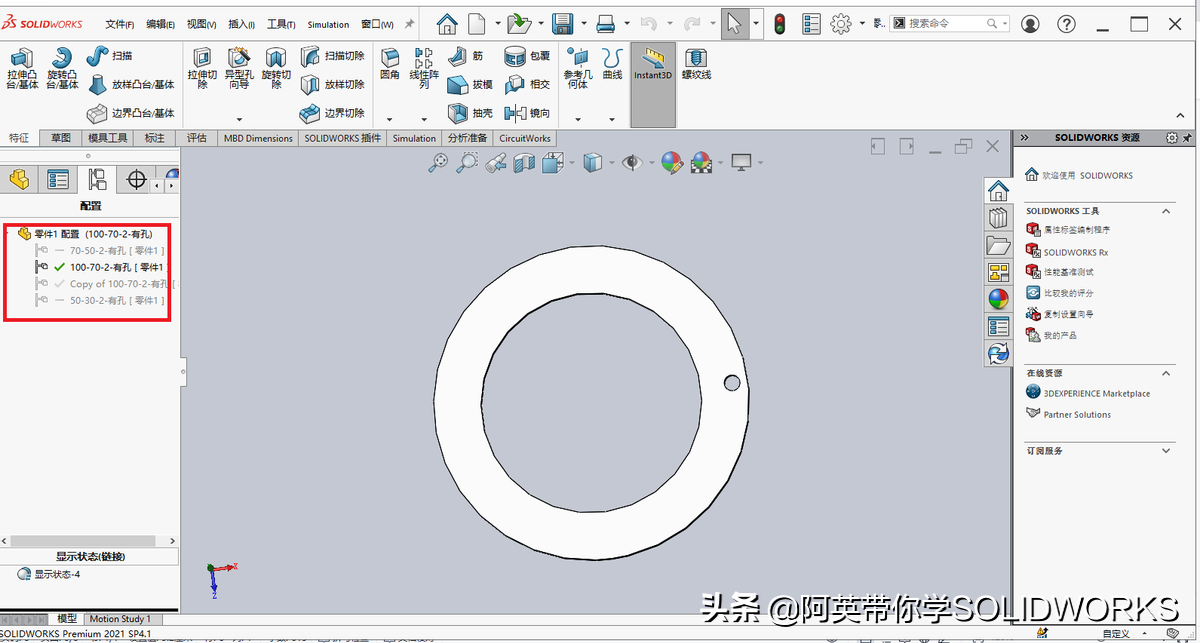
Task: Pick the 边界凸台/基体 boundary boss tool
Action: click(x=131, y=113)
